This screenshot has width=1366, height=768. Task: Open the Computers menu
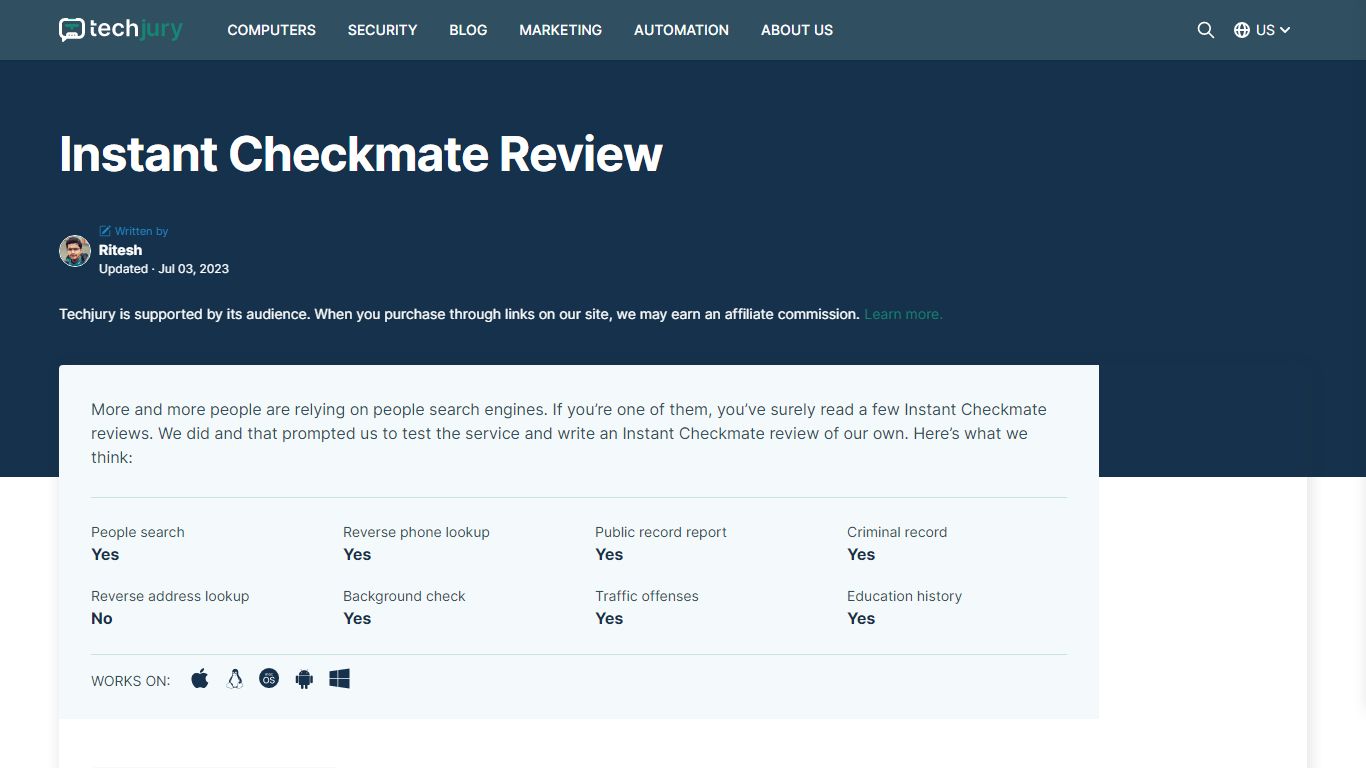click(x=272, y=30)
